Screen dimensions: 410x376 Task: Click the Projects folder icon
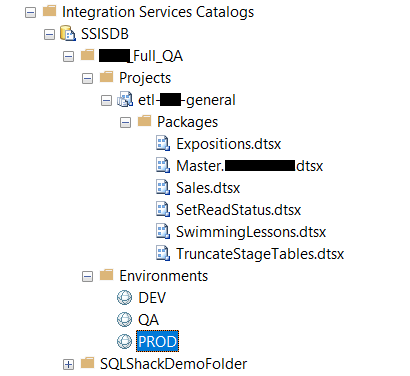pos(107,77)
